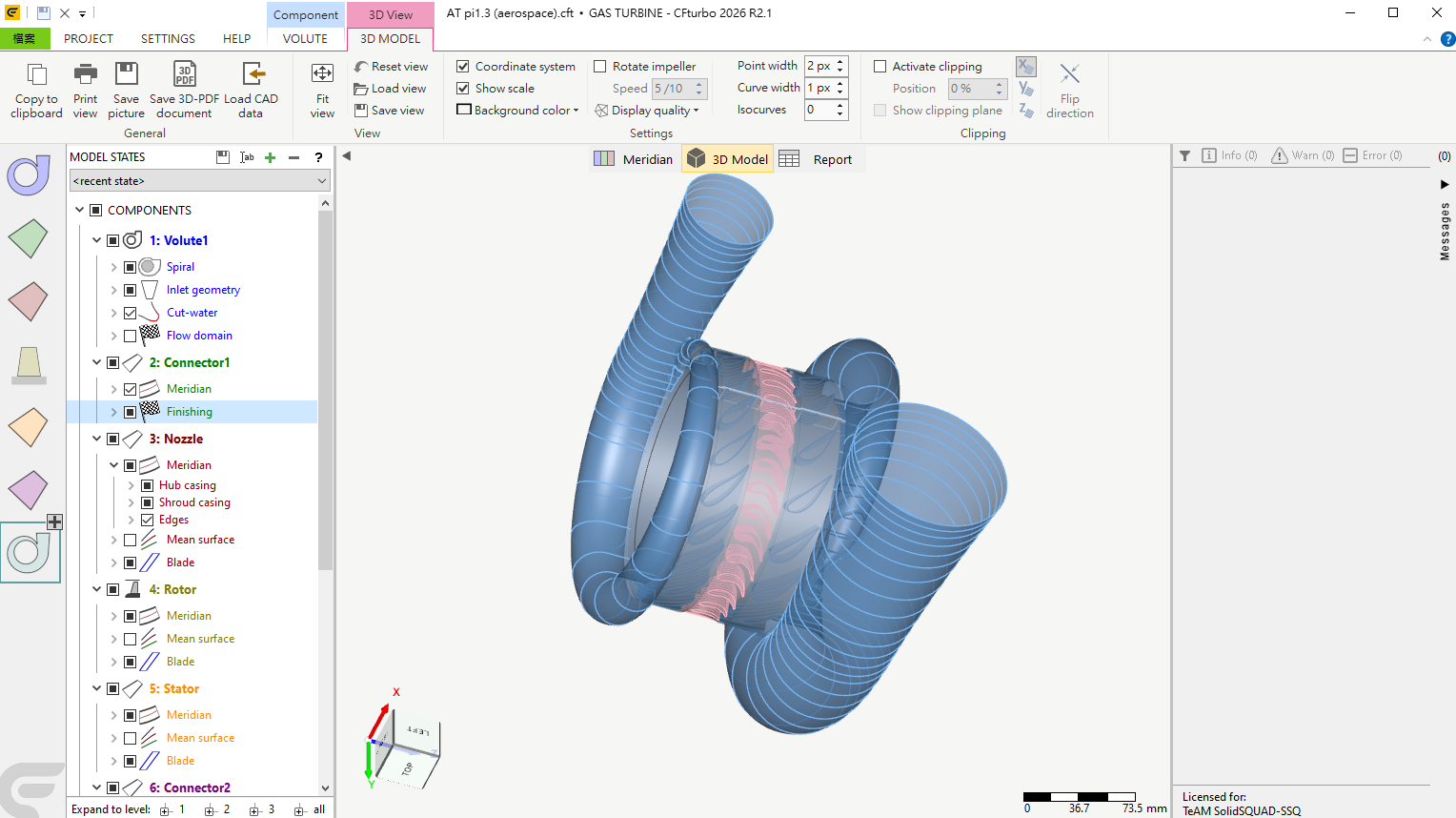The image size is (1456, 818).
Task: Toggle the Show scale checkbox
Action: (x=463, y=88)
